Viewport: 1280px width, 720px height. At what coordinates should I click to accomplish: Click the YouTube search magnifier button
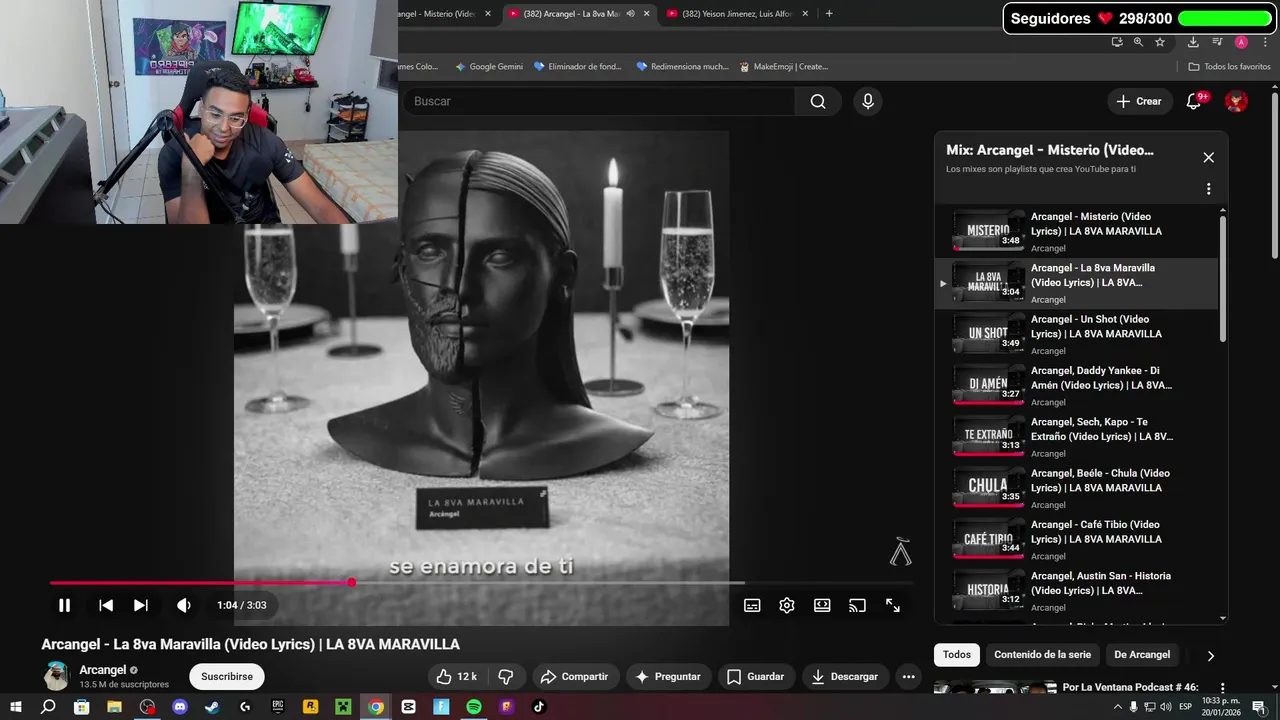818,101
